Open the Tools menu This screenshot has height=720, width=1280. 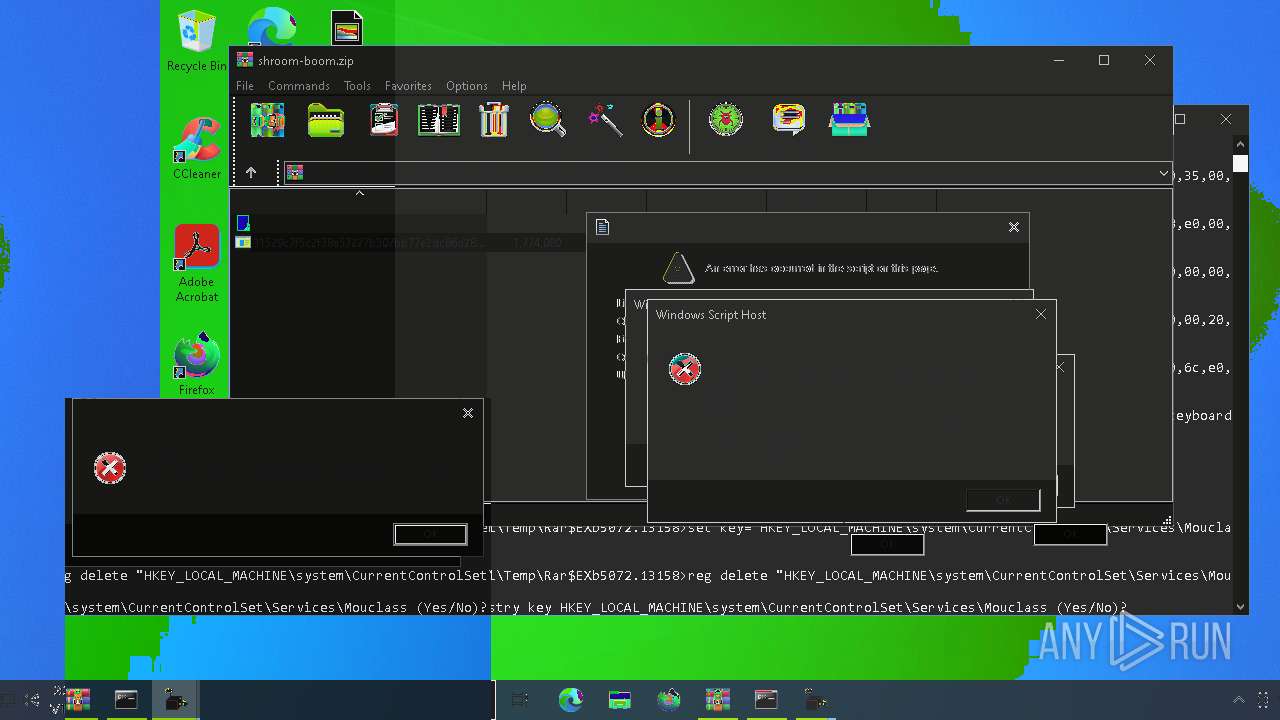pos(357,86)
